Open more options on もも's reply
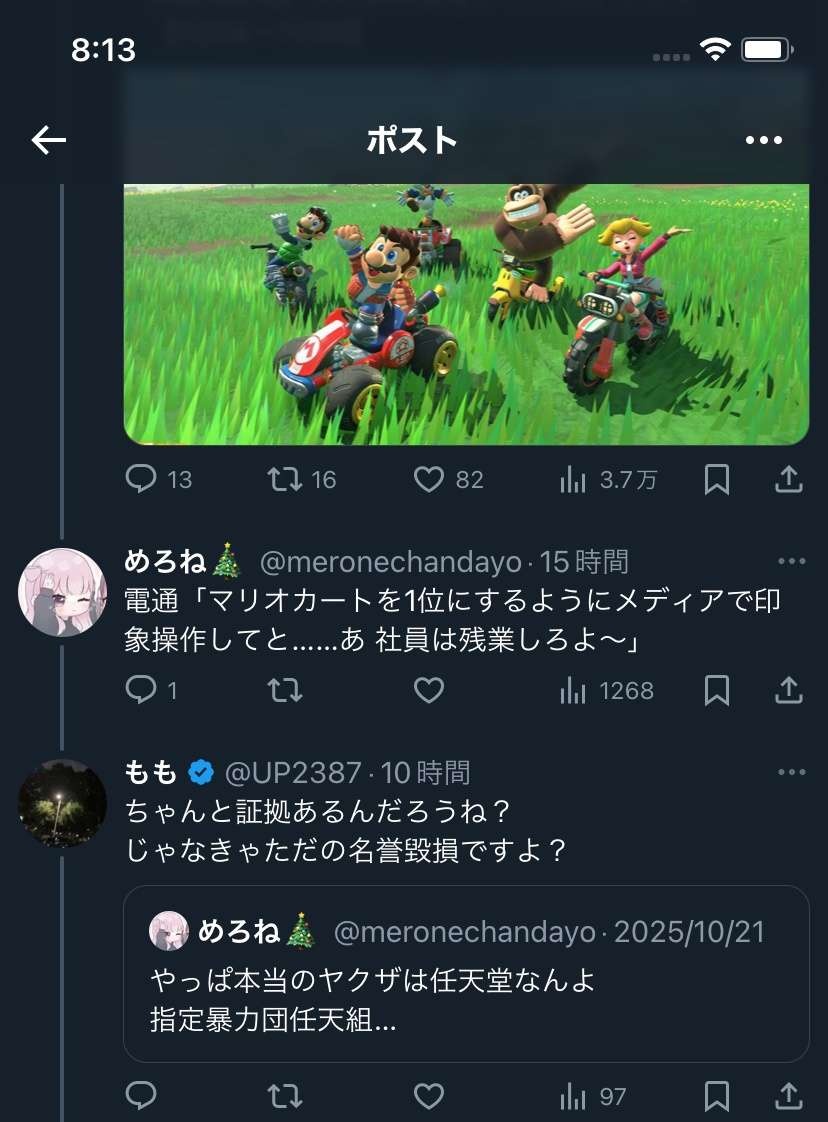This screenshot has height=1122, width=828. coord(792,772)
